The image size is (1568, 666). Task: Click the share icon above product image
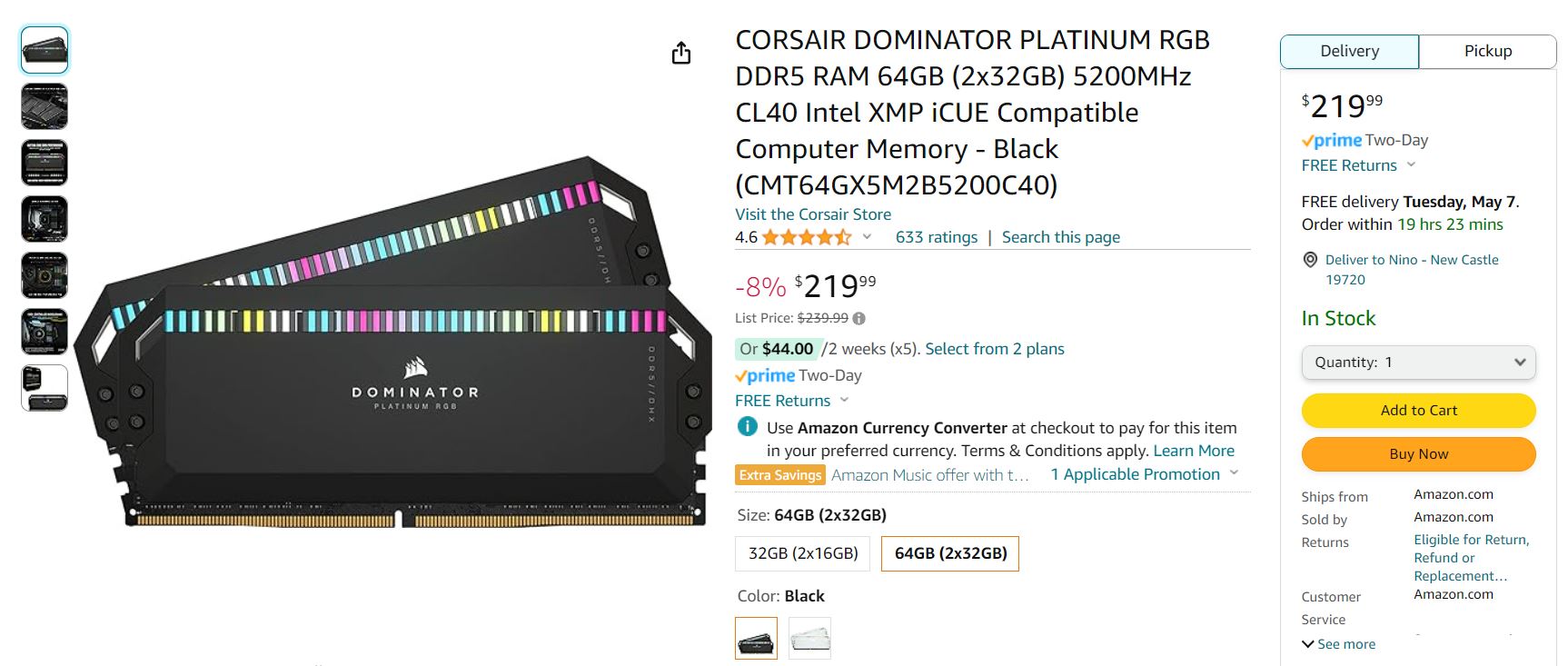tap(681, 54)
